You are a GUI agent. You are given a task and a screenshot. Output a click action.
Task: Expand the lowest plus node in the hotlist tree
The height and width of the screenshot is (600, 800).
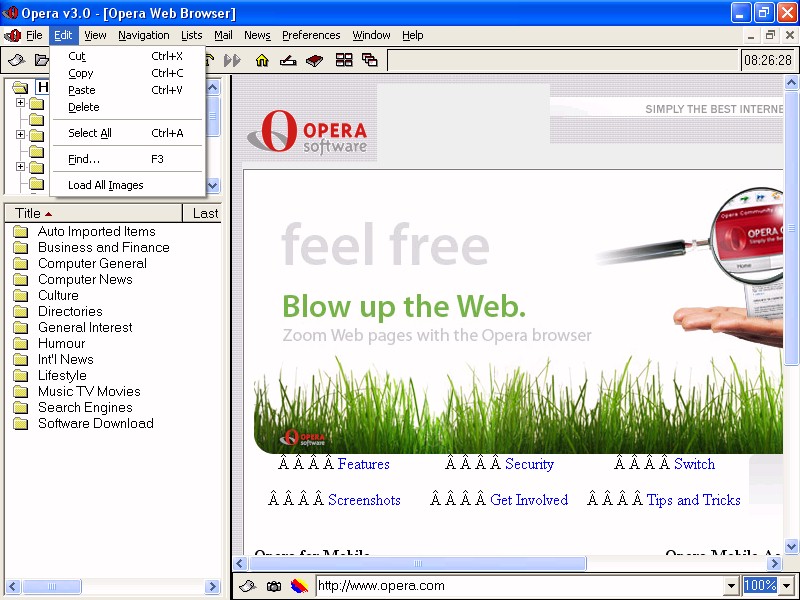(20, 166)
